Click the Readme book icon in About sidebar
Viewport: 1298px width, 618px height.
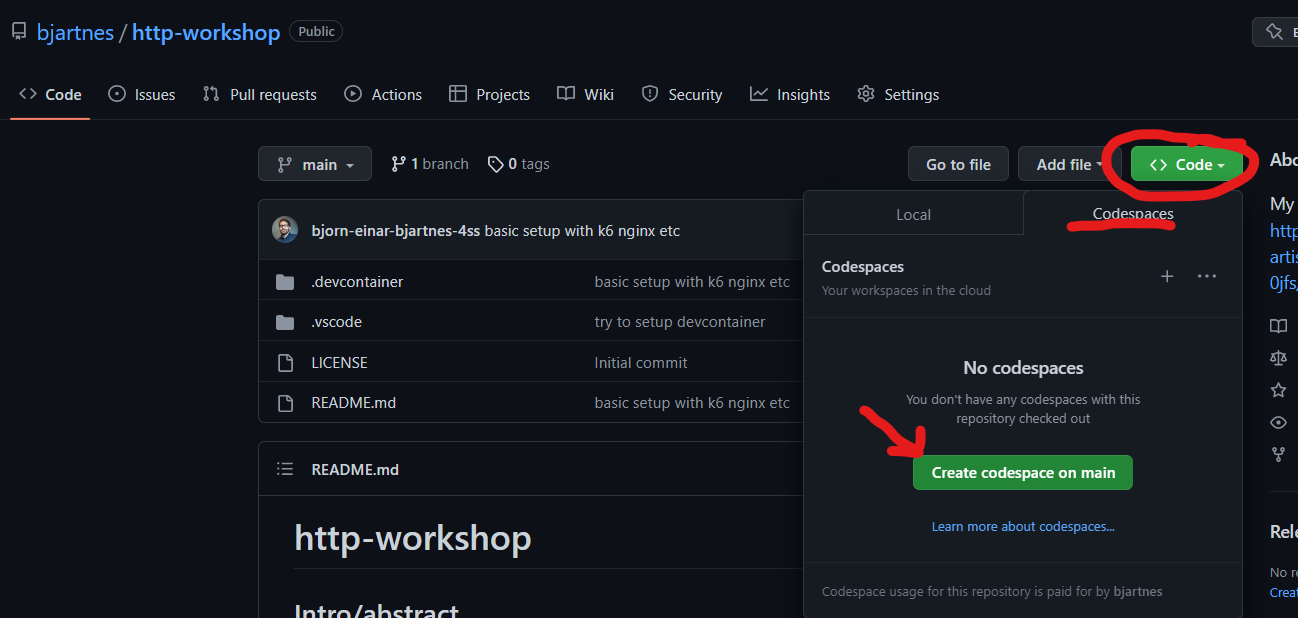click(x=1278, y=326)
